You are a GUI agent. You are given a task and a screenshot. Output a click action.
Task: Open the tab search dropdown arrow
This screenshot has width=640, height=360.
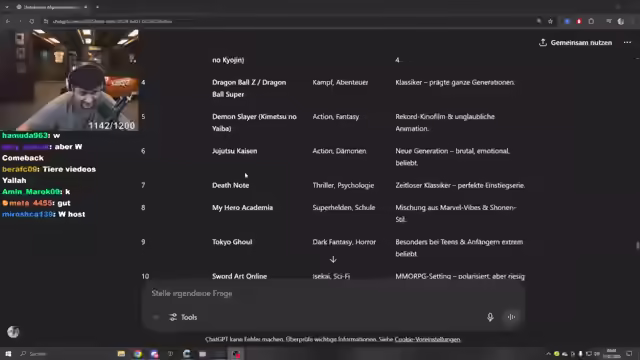(7, 7)
